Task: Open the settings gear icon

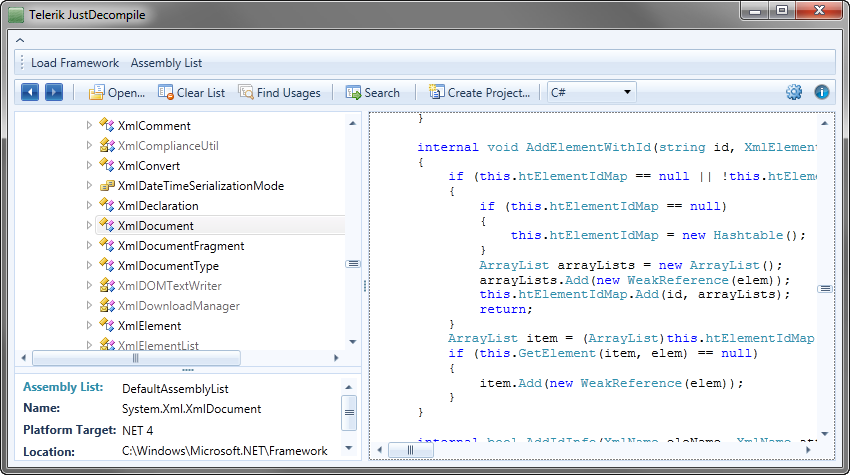Action: [794, 92]
